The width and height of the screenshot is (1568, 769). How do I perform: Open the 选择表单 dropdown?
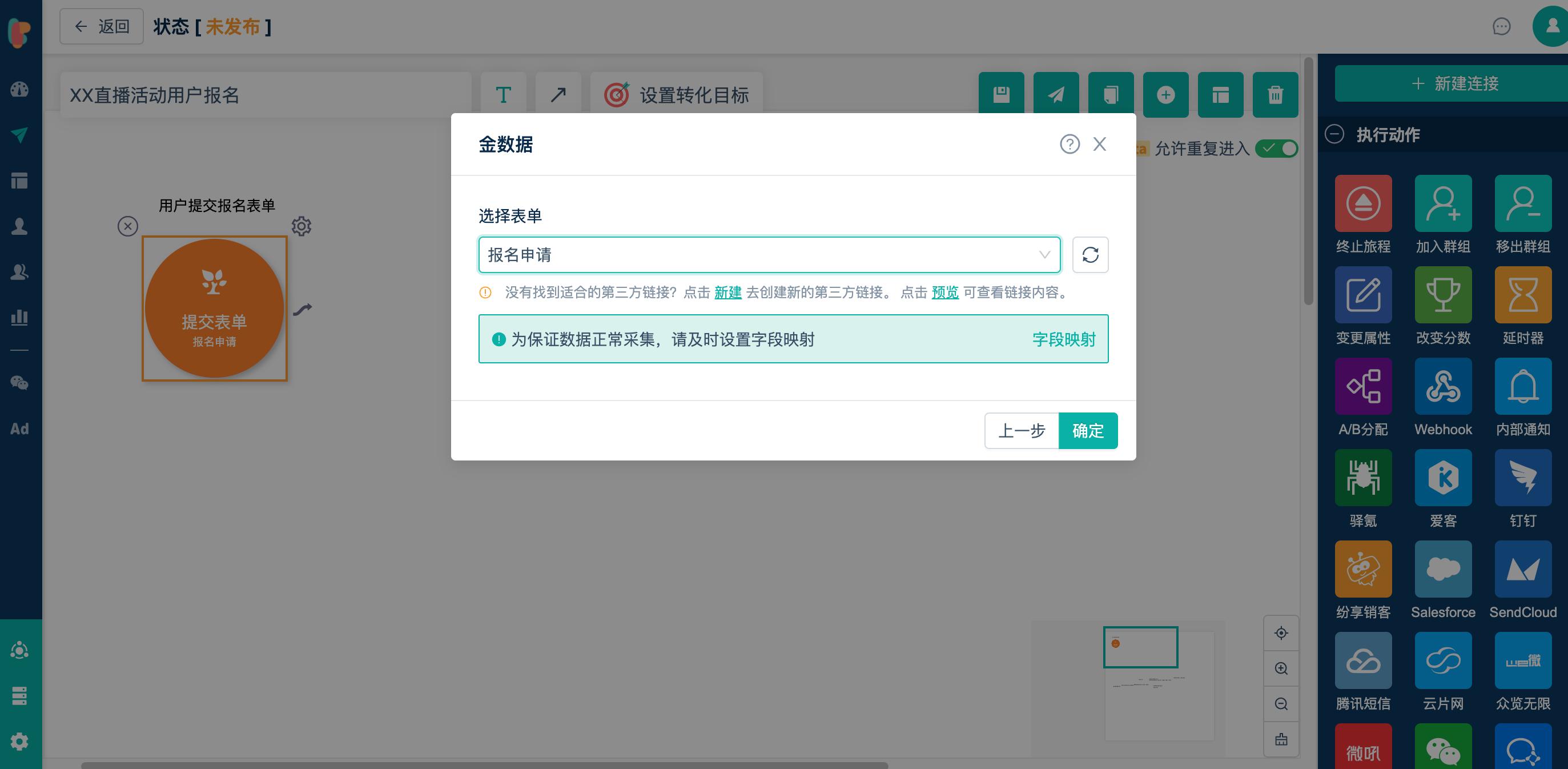point(769,254)
